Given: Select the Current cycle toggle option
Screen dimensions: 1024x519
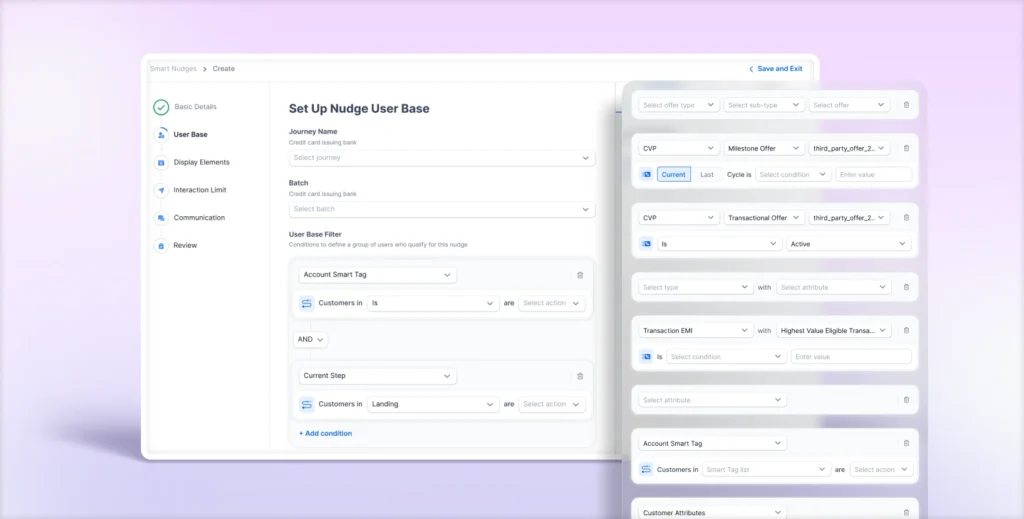Looking at the screenshot, I should 673,174.
